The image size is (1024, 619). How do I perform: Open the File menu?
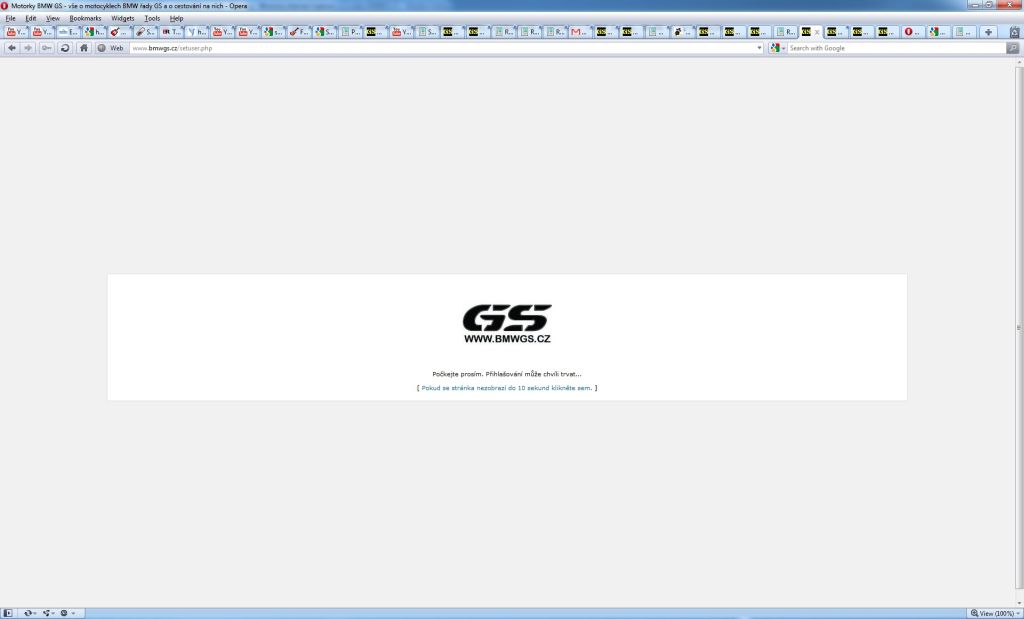[10, 18]
